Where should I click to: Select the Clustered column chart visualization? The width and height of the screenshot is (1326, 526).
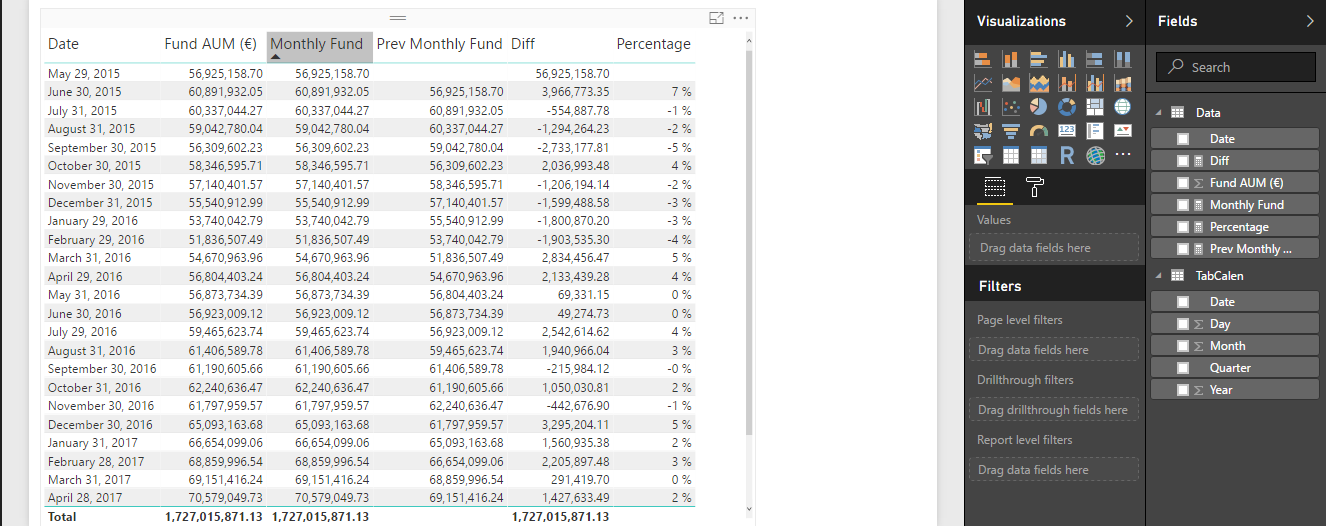coord(1067,60)
